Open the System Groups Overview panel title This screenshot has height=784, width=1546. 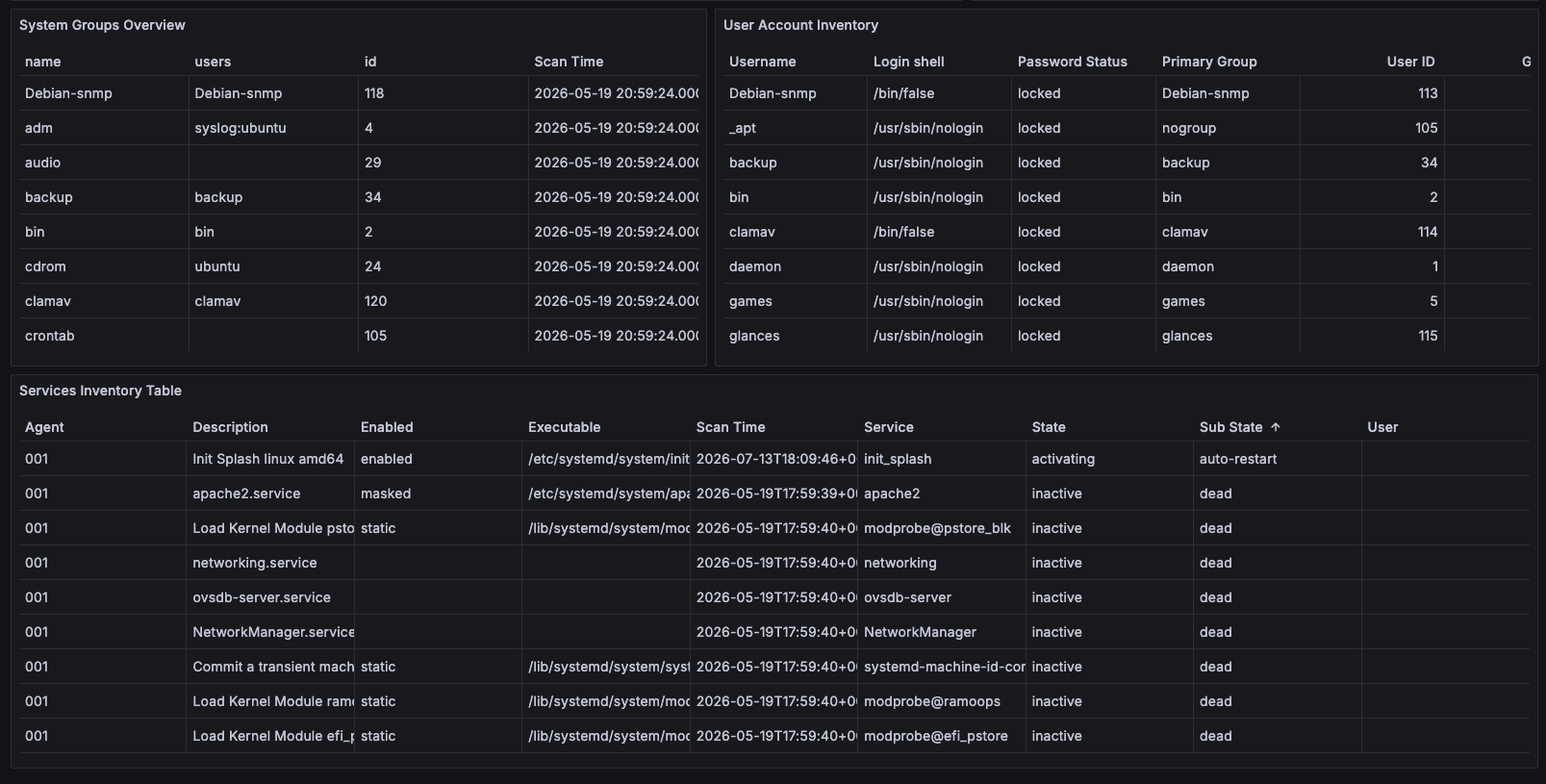tap(102, 25)
